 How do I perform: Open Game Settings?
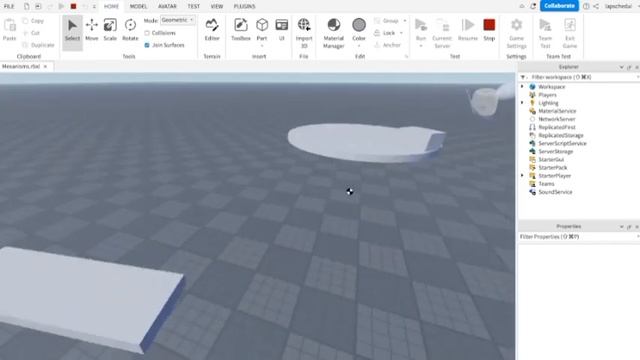coord(516,33)
